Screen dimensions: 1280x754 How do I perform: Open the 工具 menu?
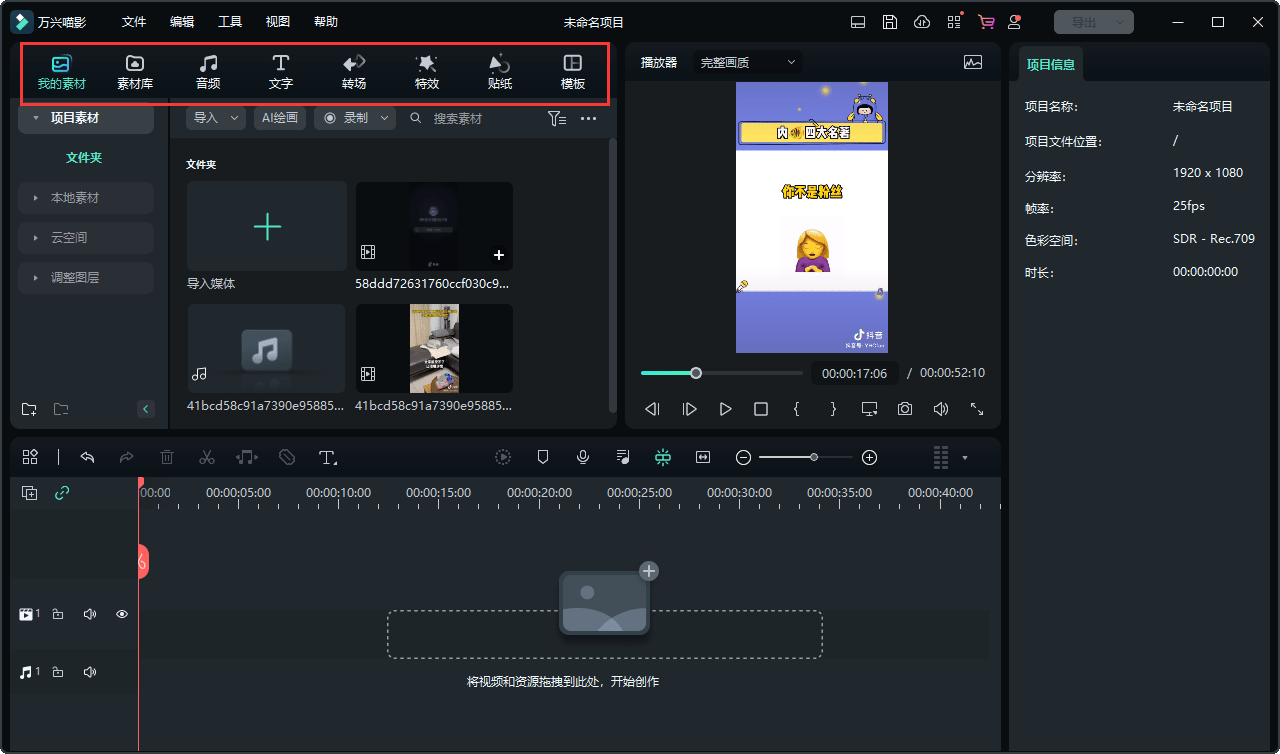tap(230, 22)
